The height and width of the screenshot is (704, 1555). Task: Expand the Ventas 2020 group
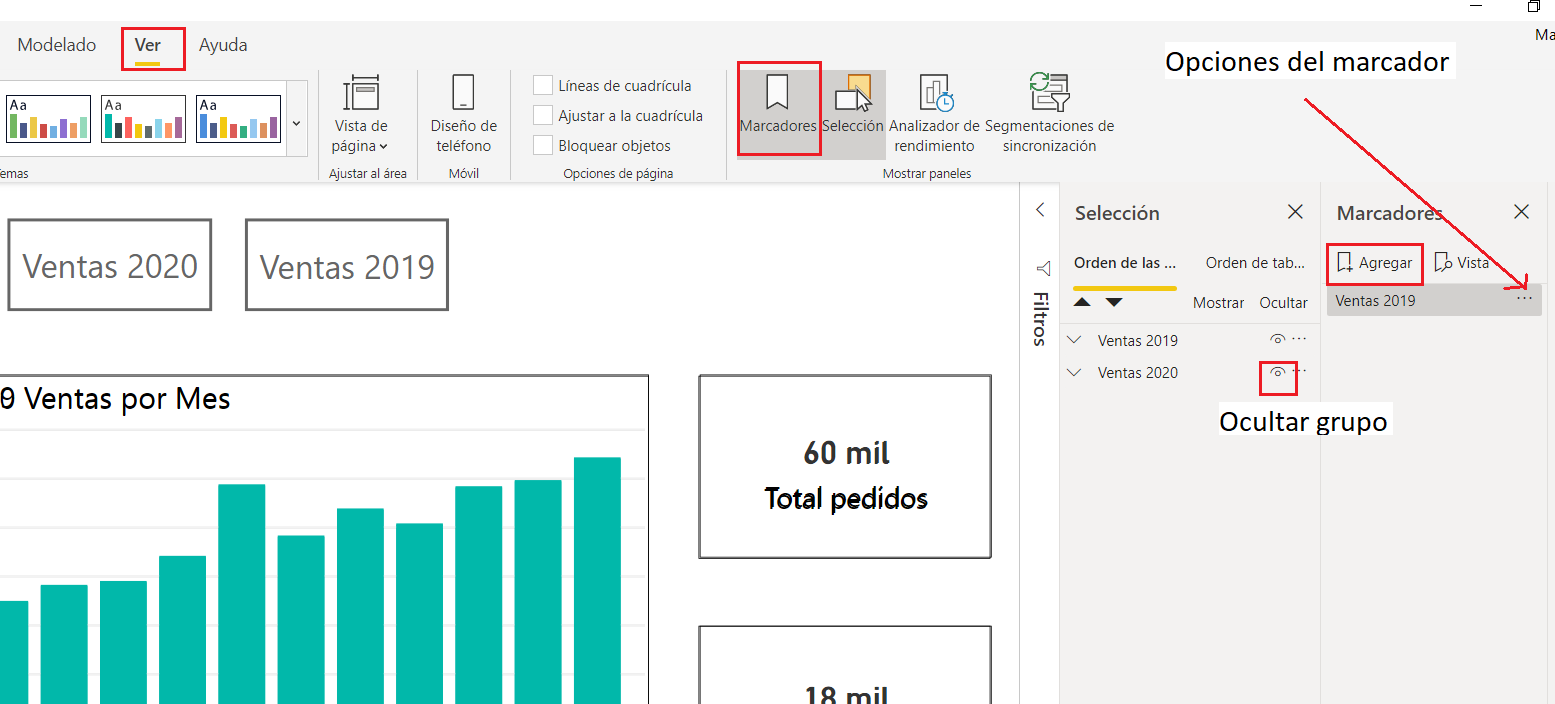click(x=1075, y=372)
